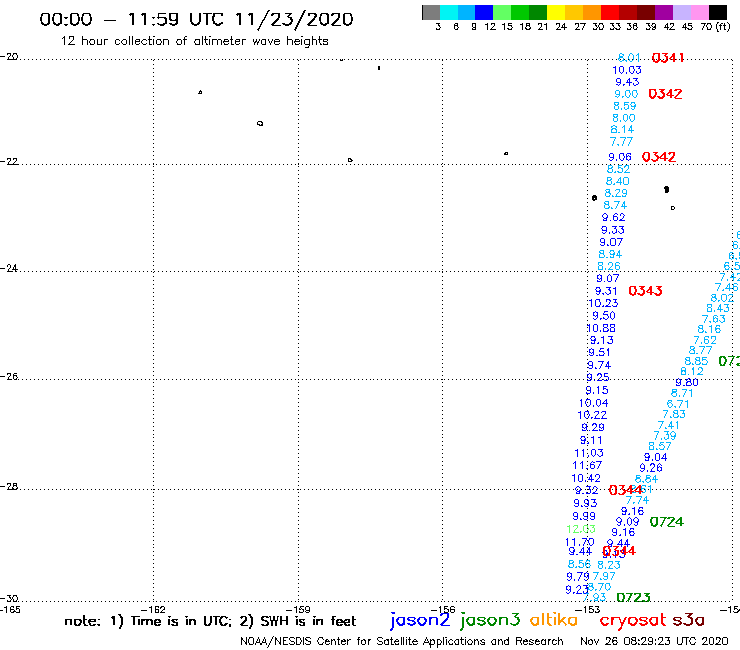Click the 9.79 value near the bottom
740x650 pixels.
pos(578,576)
